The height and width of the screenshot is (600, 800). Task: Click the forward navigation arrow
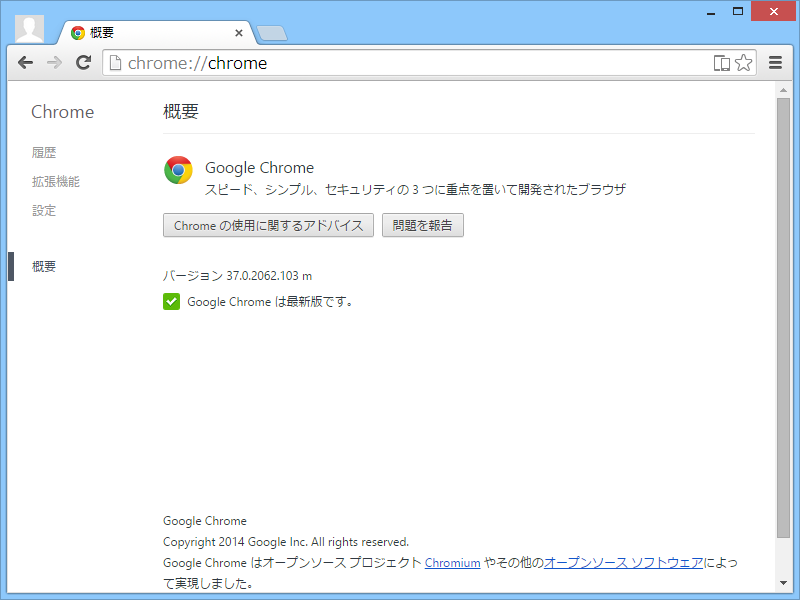click(x=54, y=62)
